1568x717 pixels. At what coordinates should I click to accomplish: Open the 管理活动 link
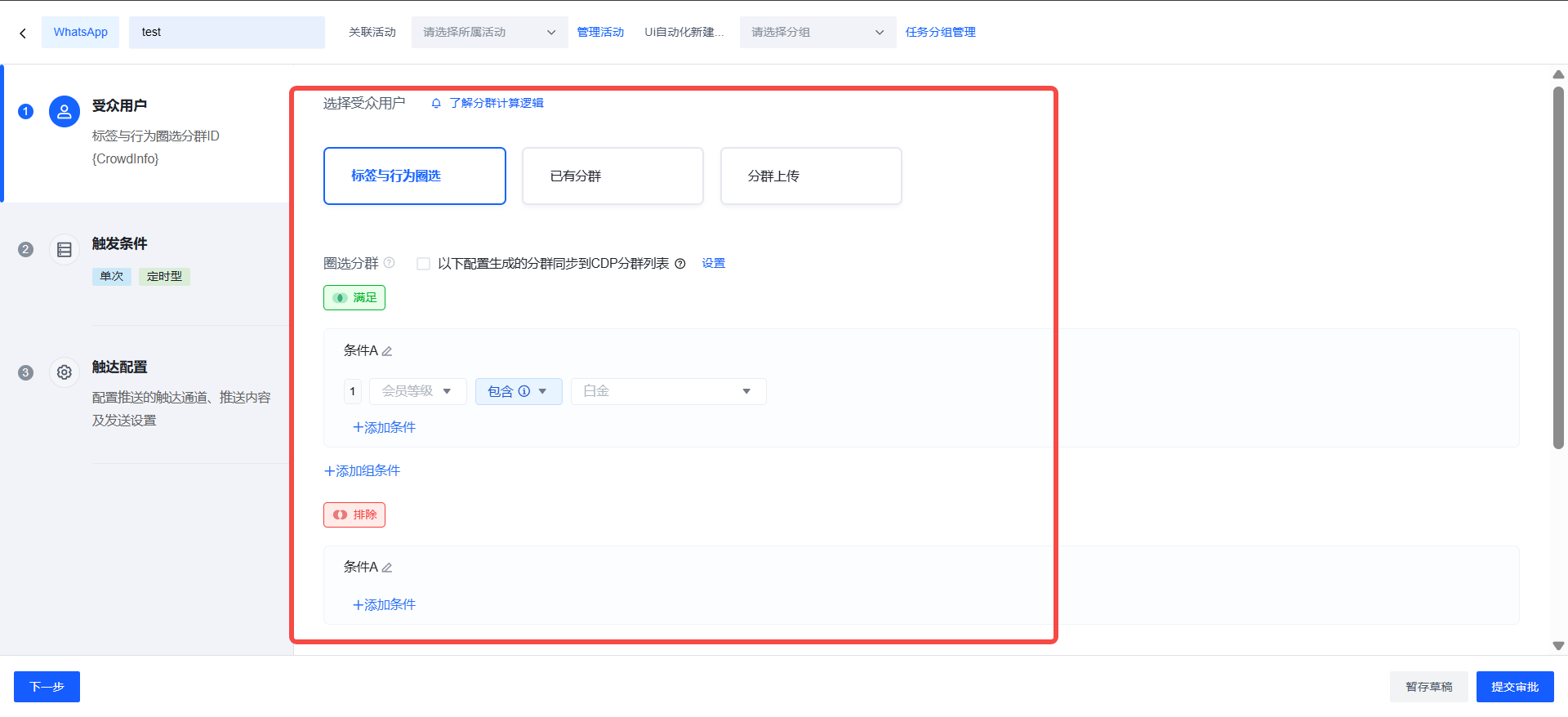point(600,33)
